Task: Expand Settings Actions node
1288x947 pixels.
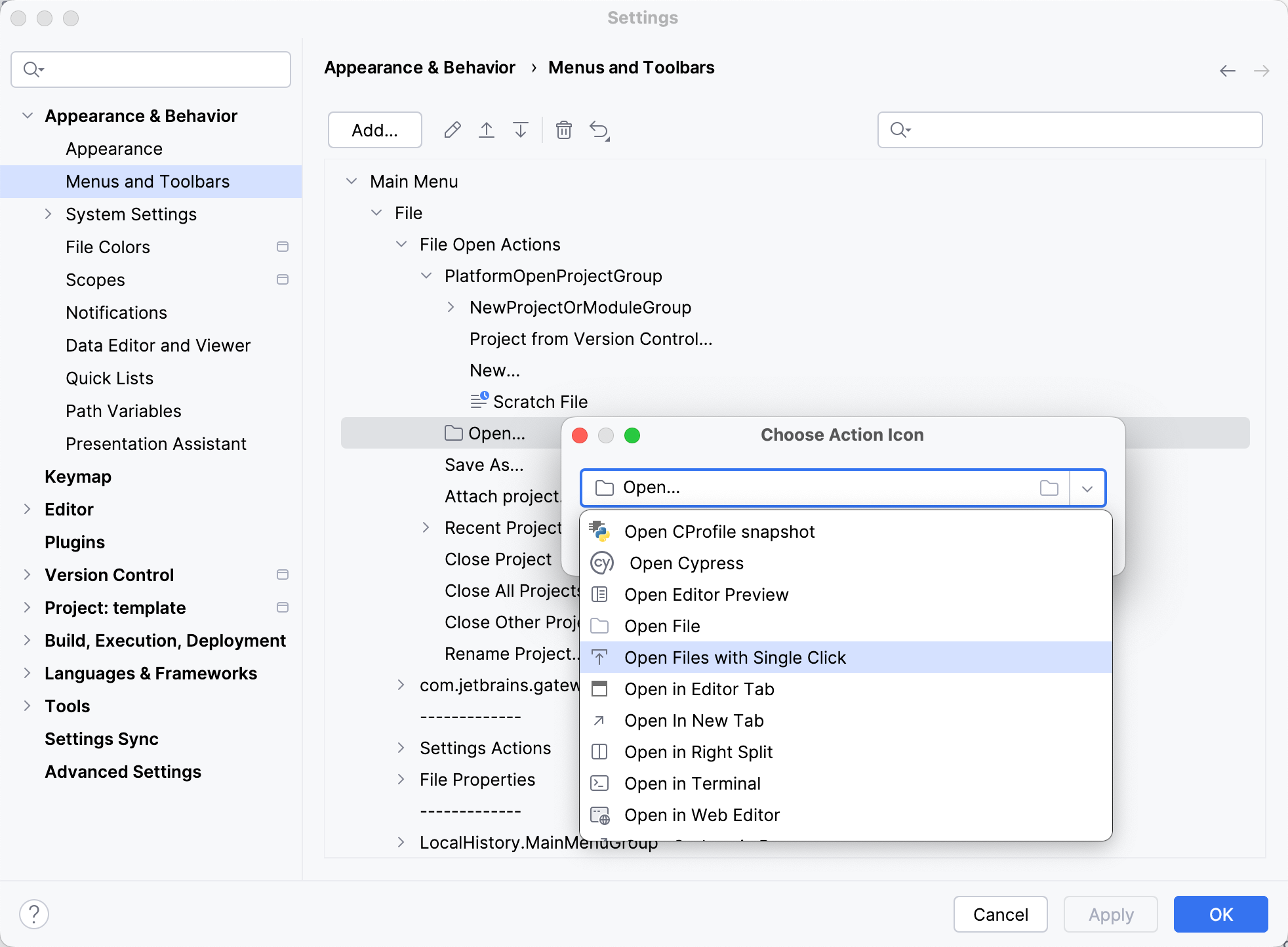Action: (401, 748)
